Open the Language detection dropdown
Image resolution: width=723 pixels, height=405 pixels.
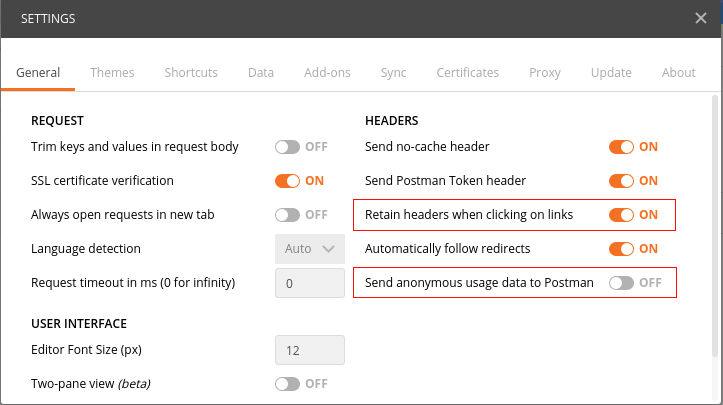[x=310, y=249]
